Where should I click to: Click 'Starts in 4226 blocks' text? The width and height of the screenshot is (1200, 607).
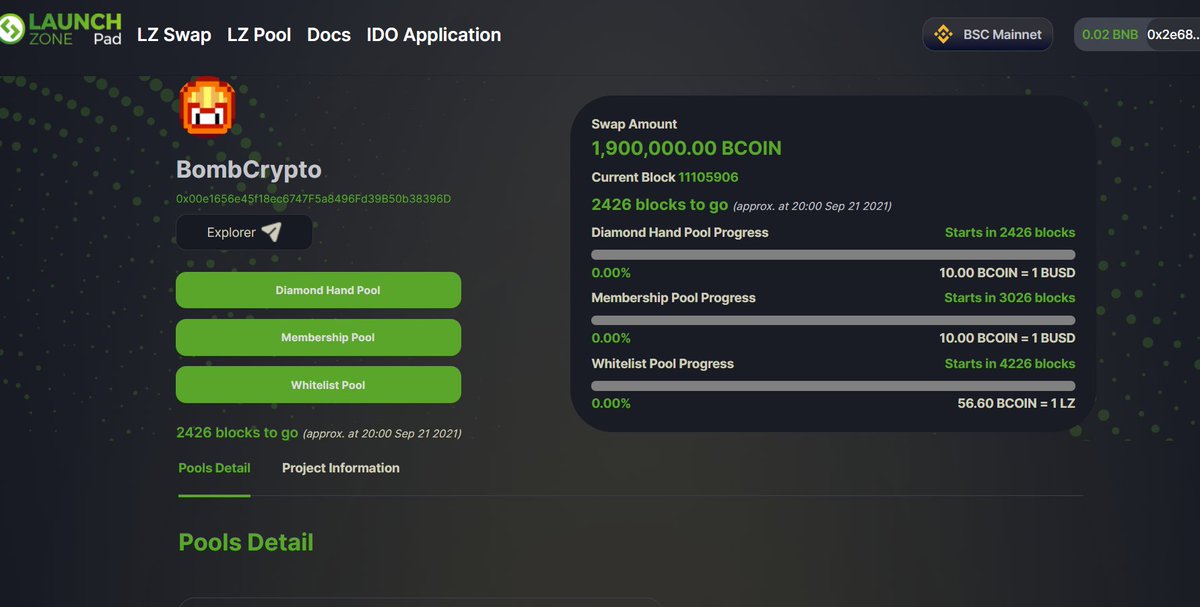(1010, 364)
